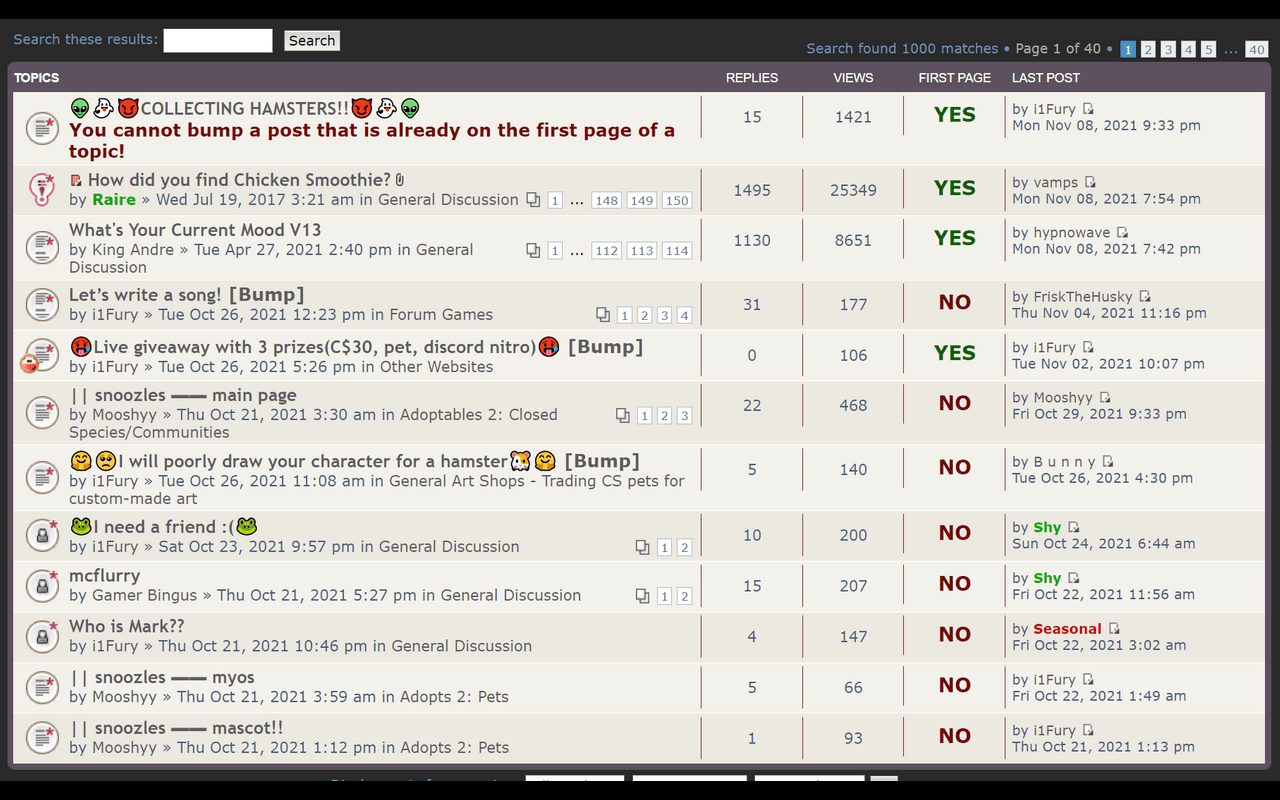
Task: Open the Who is Mark?? topic
Action: [x=126, y=626]
